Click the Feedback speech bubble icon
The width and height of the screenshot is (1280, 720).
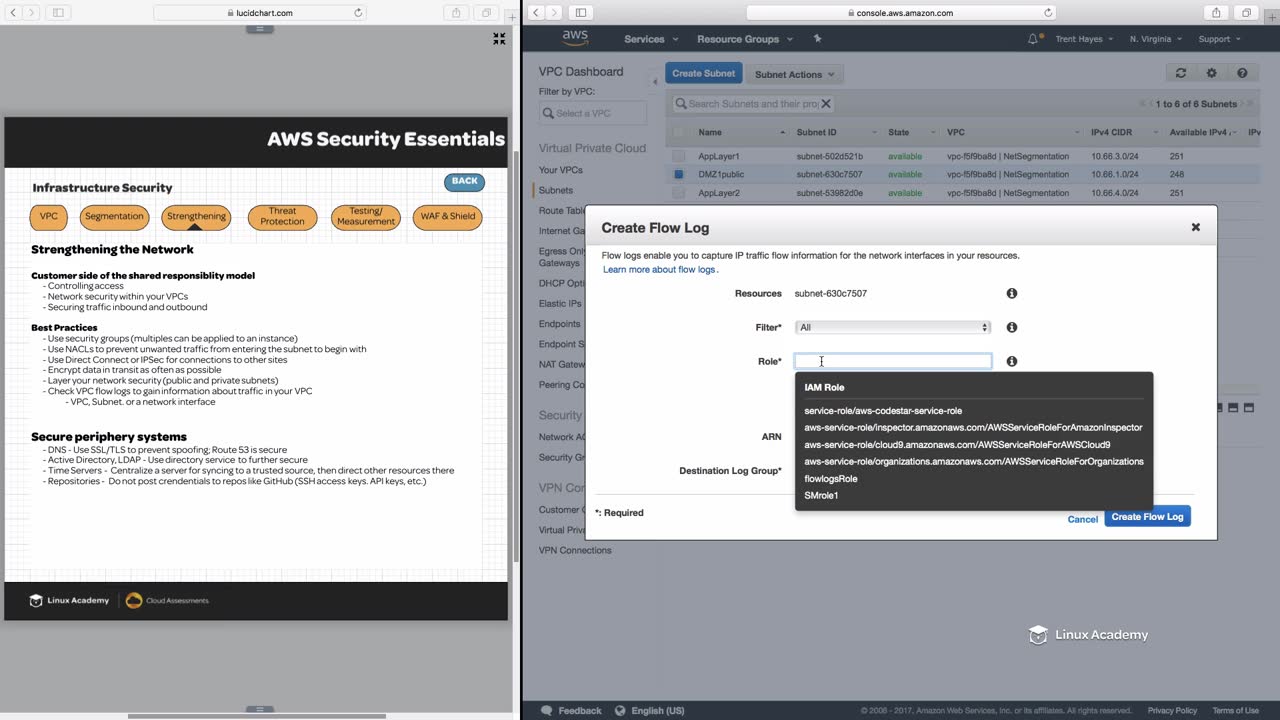coord(546,710)
